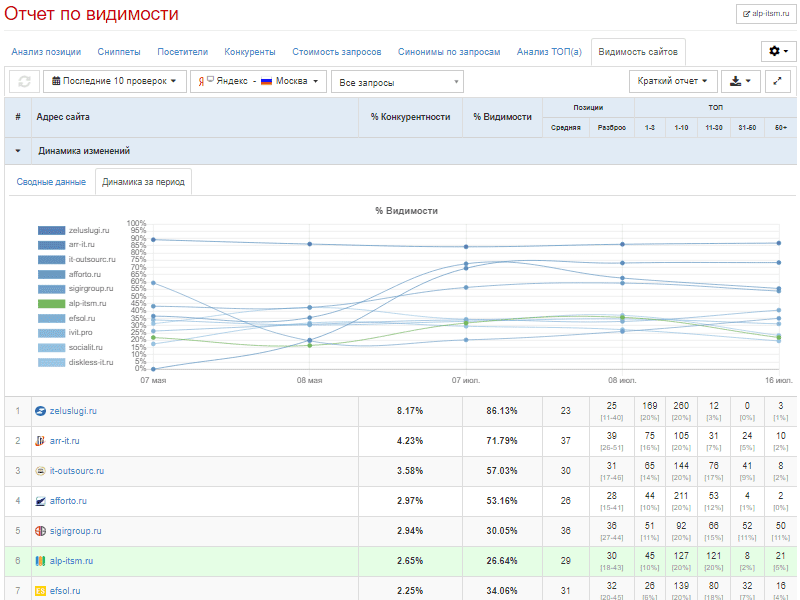The height and width of the screenshot is (600, 800).
Task: Switch to the Синонимы по запросам tab
Action: coord(449,52)
